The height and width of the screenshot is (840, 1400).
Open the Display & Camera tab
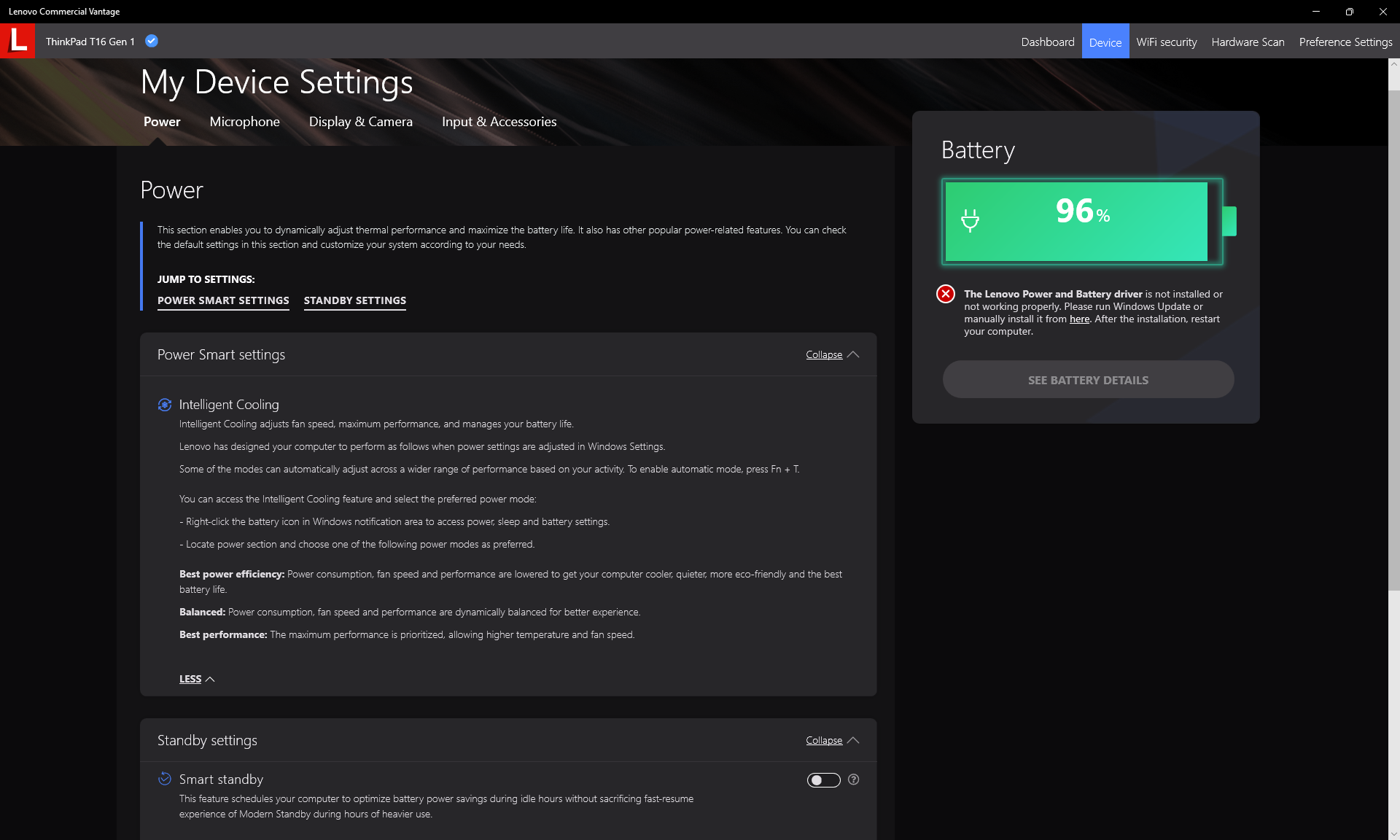point(360,122)
